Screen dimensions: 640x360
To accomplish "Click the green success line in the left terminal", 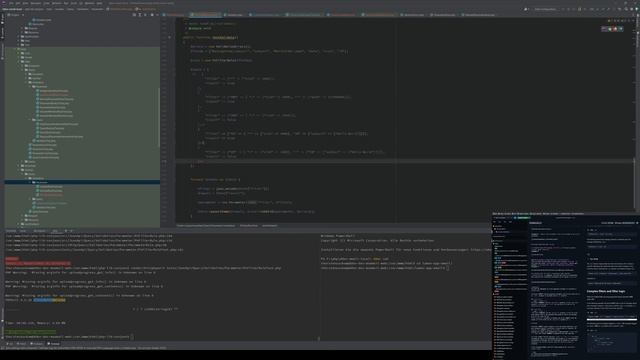I will tap(31, 332).
